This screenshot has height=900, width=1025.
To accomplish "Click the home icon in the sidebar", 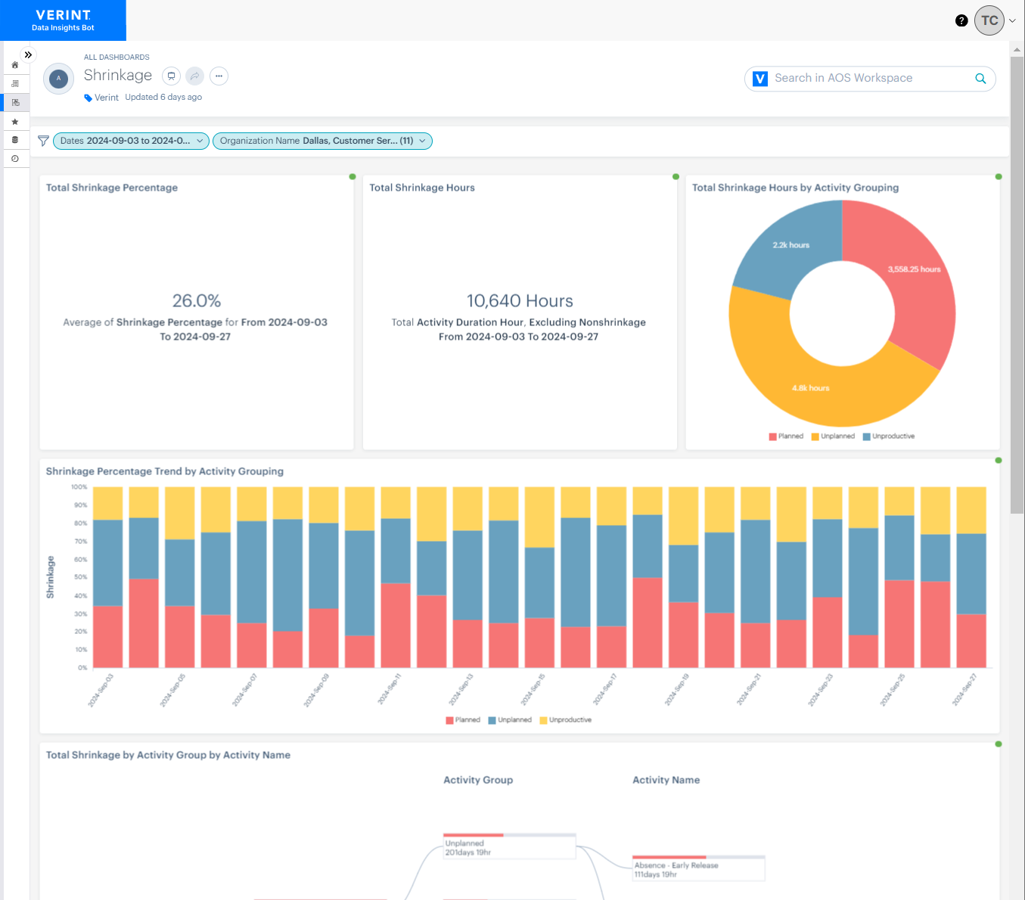I will pyautogui.click(x=15, y=65).
